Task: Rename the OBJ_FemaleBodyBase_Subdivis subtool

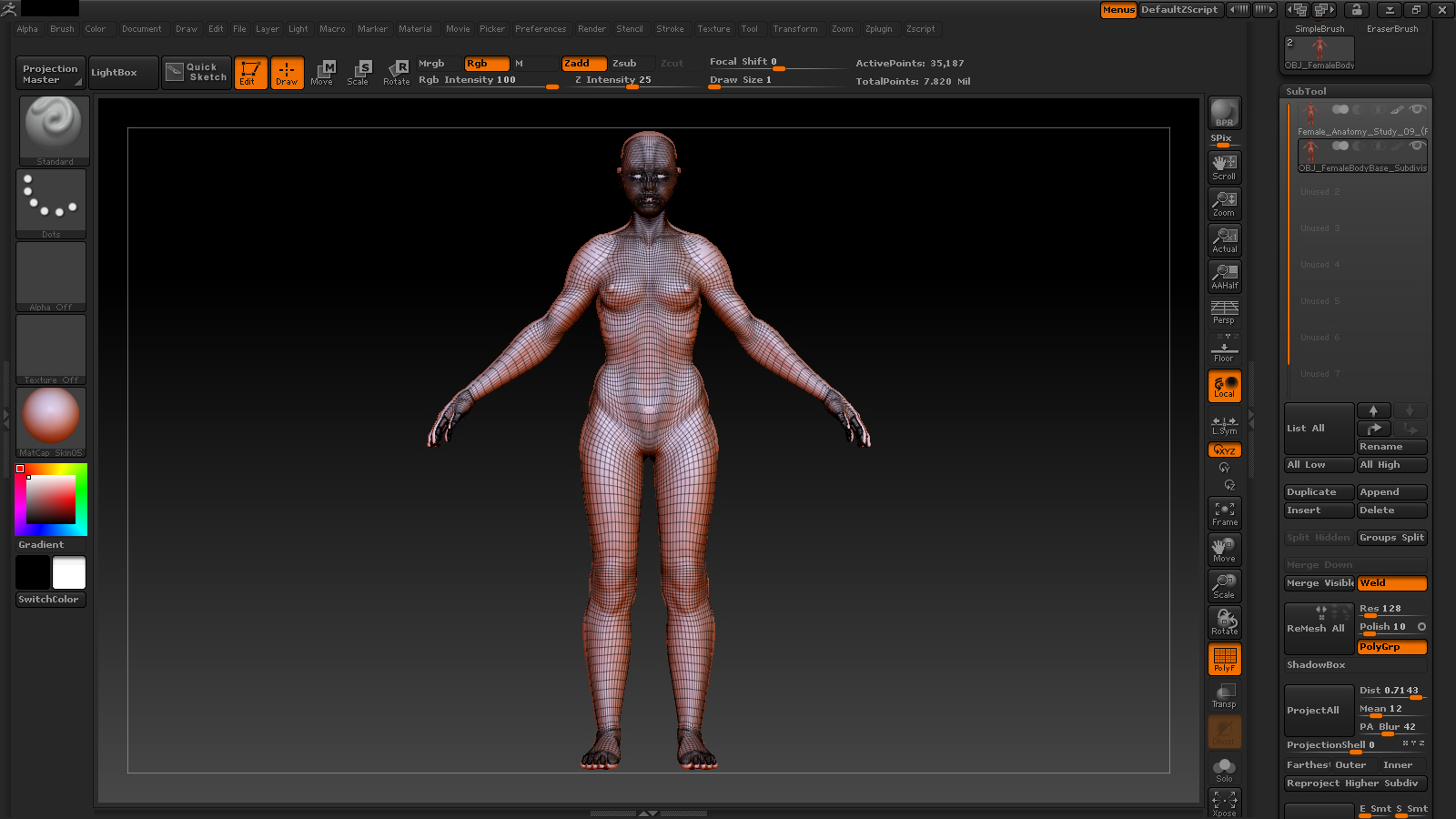Action: (1390, 446)
